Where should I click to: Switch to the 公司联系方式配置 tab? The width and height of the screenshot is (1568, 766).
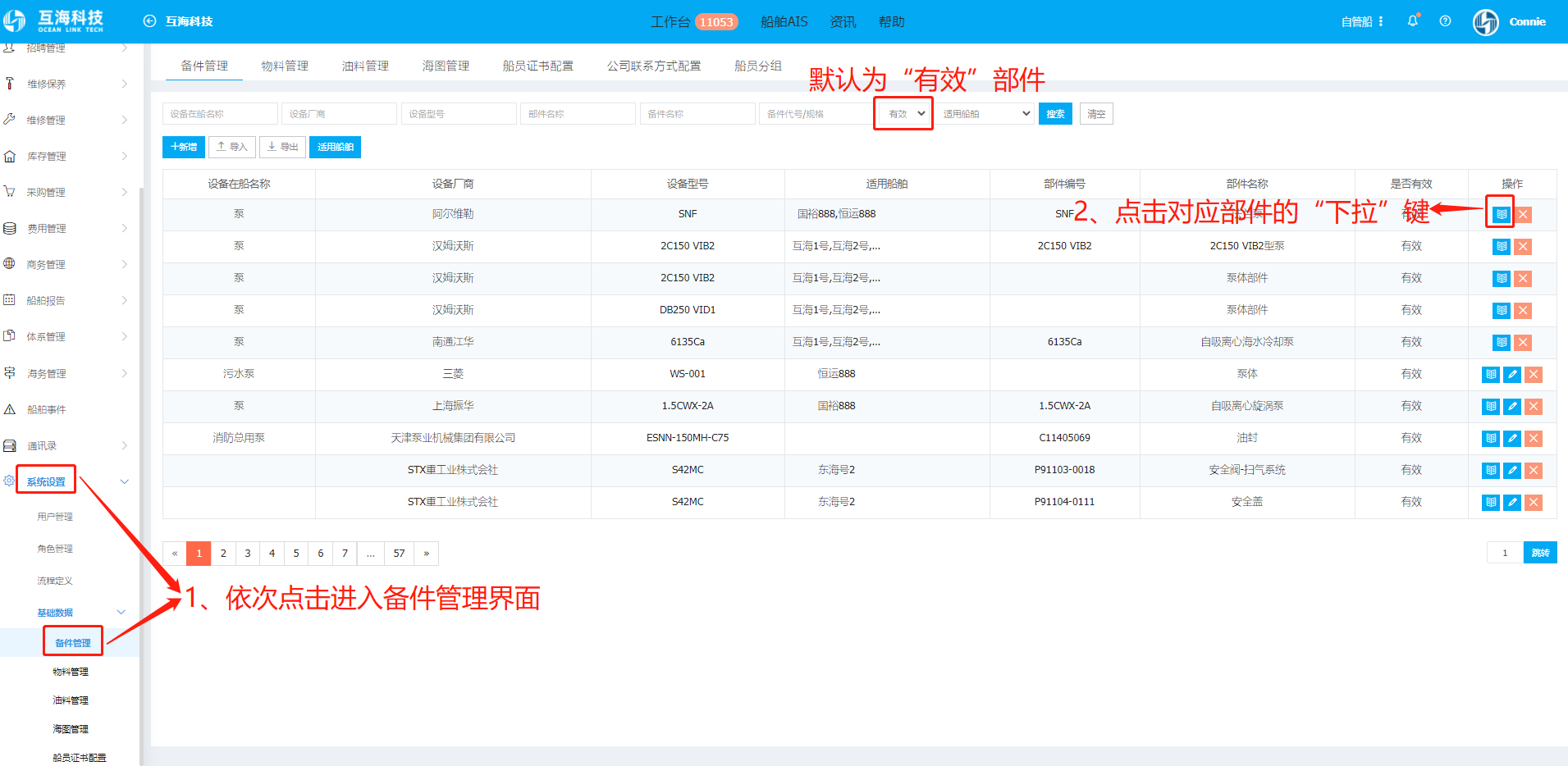654,66
